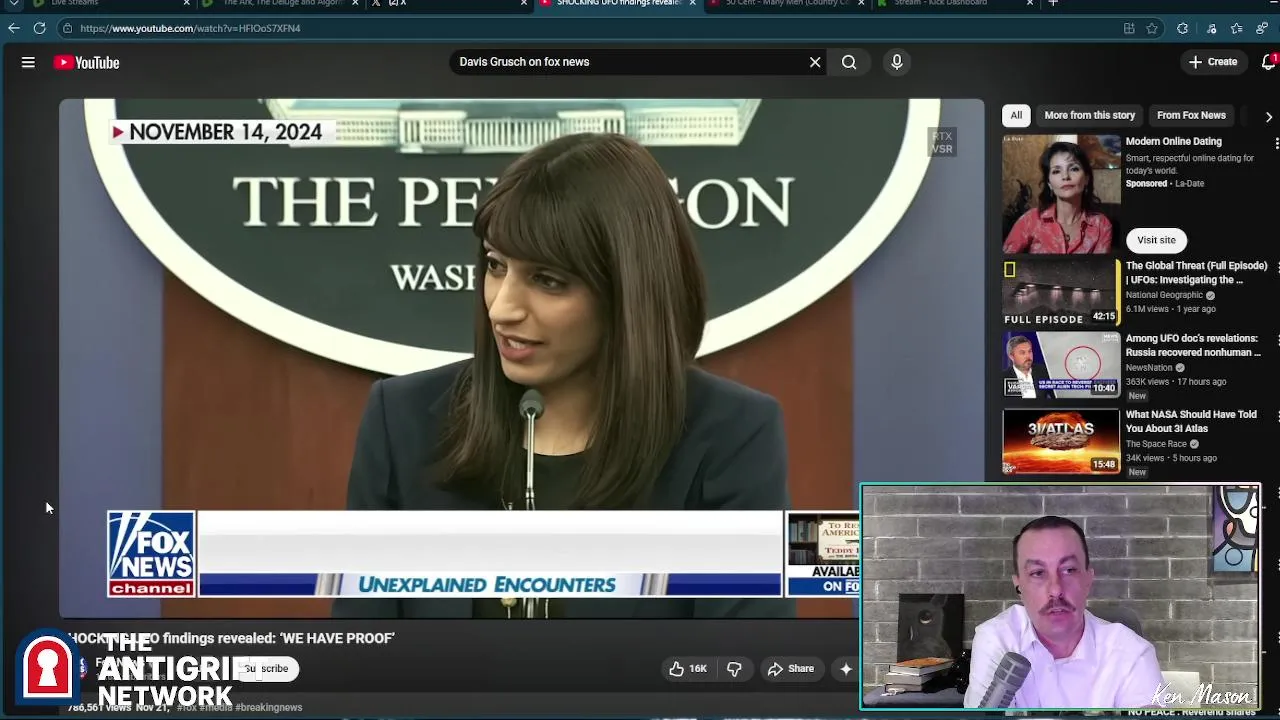The height and width of the screenshot is (720, 1280).
Task: Switch to the X browser tab
Action: pyautogui.click(x=450, y=4)
